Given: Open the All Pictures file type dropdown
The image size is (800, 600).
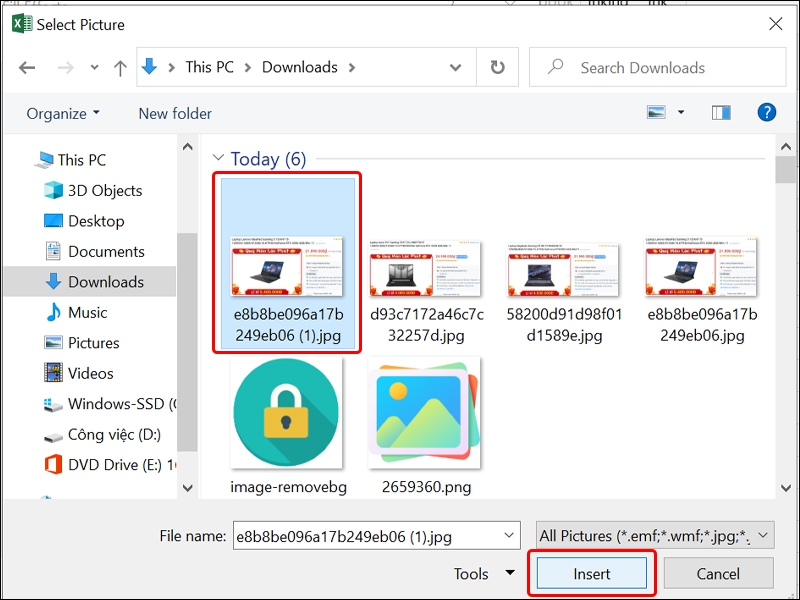Looking at the screenshot, I should click(x=655, y=536).
